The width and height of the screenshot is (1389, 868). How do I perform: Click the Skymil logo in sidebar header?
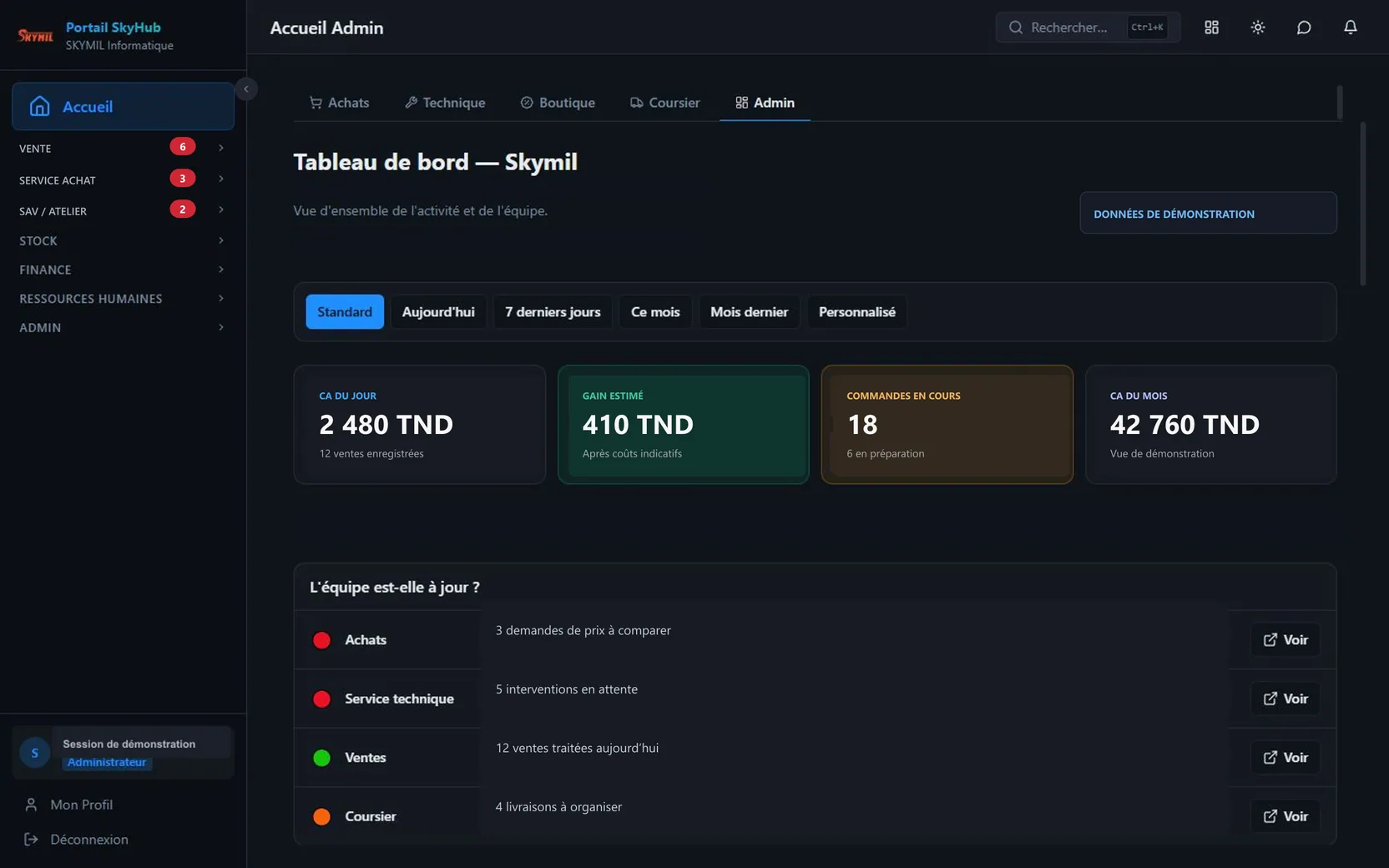pos(36,36)
